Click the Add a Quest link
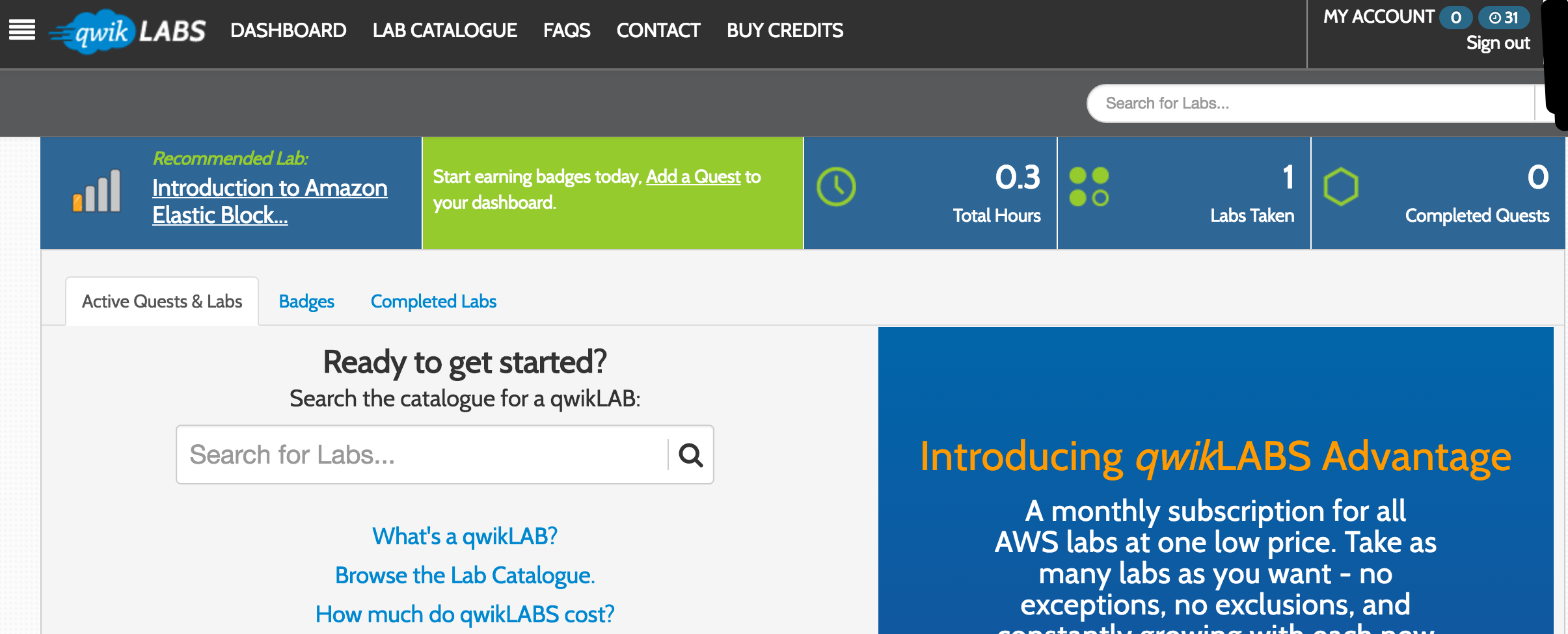 point(694,177)
